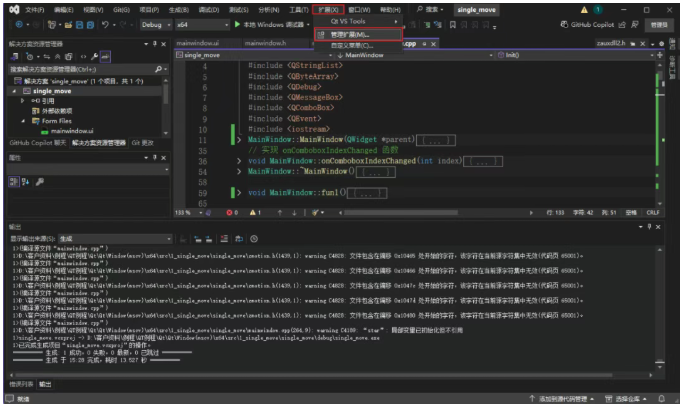The width and height of the screenshot is (684, 408).
Task: Expand the onComboboxIndexChanged code block
Action: [x=239, y=161]
